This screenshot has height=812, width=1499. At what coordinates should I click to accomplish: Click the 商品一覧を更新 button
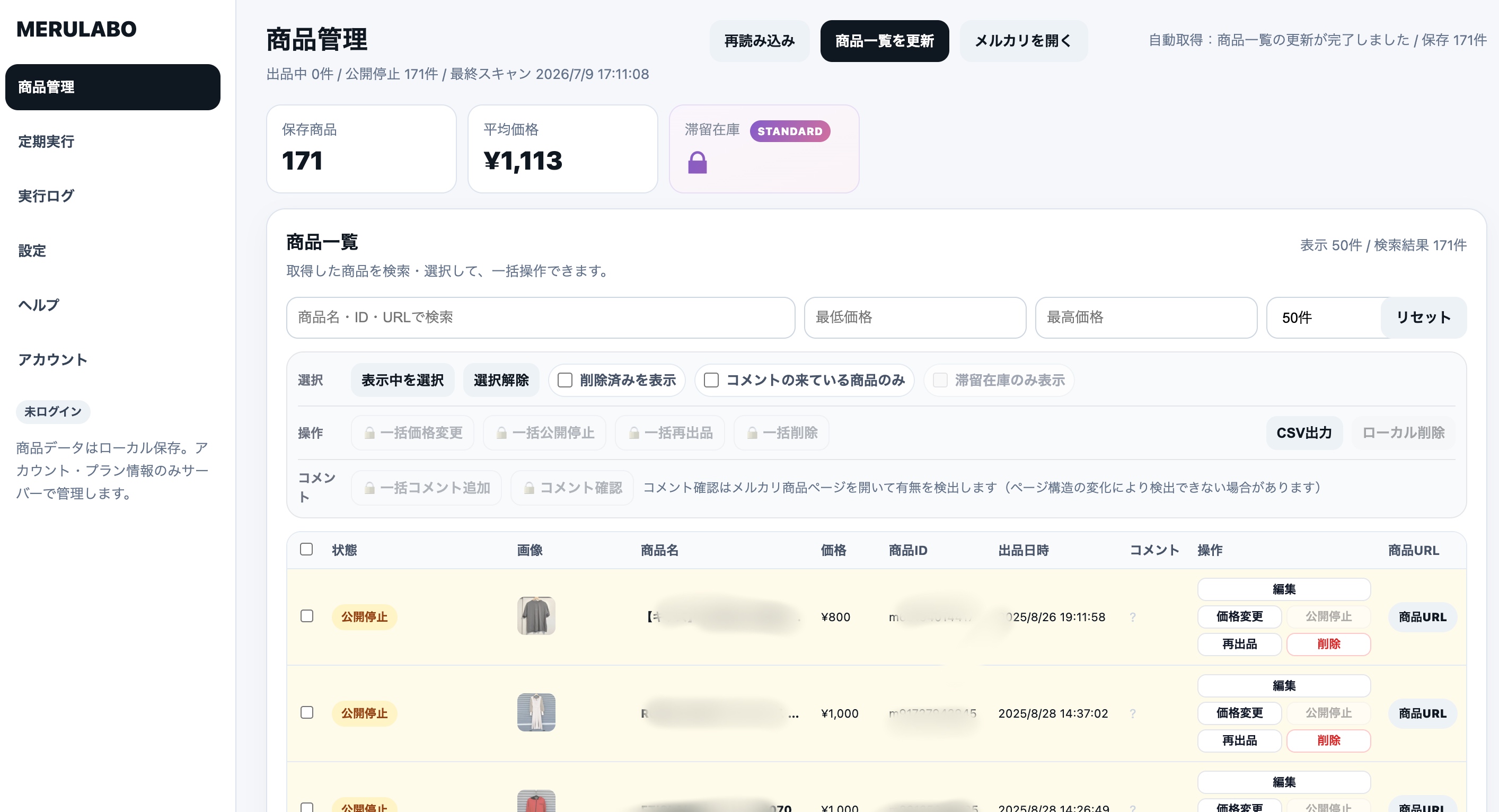(884, 41)
